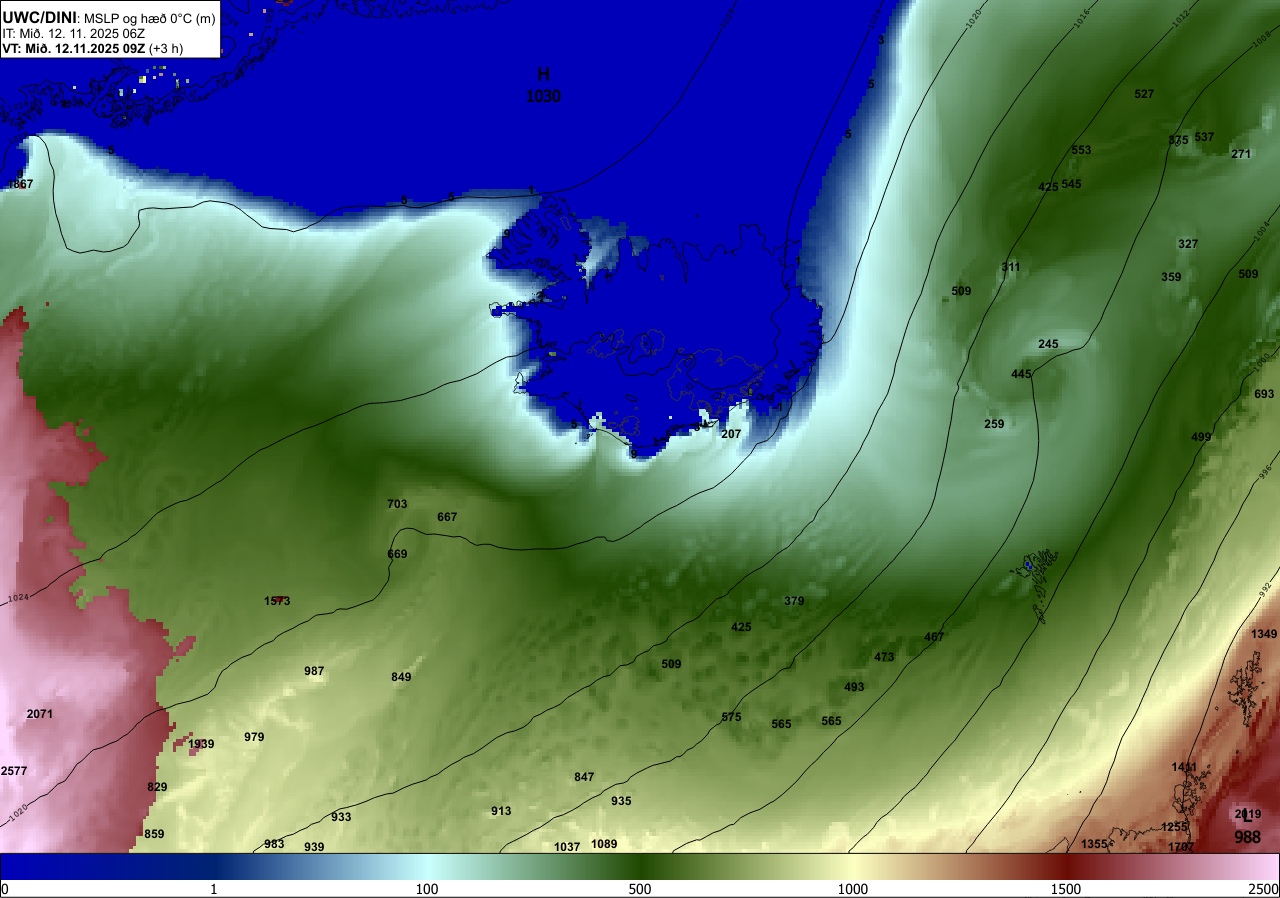Click the '1573' height value
The image size is (1280, 898).
coord(277,601)
